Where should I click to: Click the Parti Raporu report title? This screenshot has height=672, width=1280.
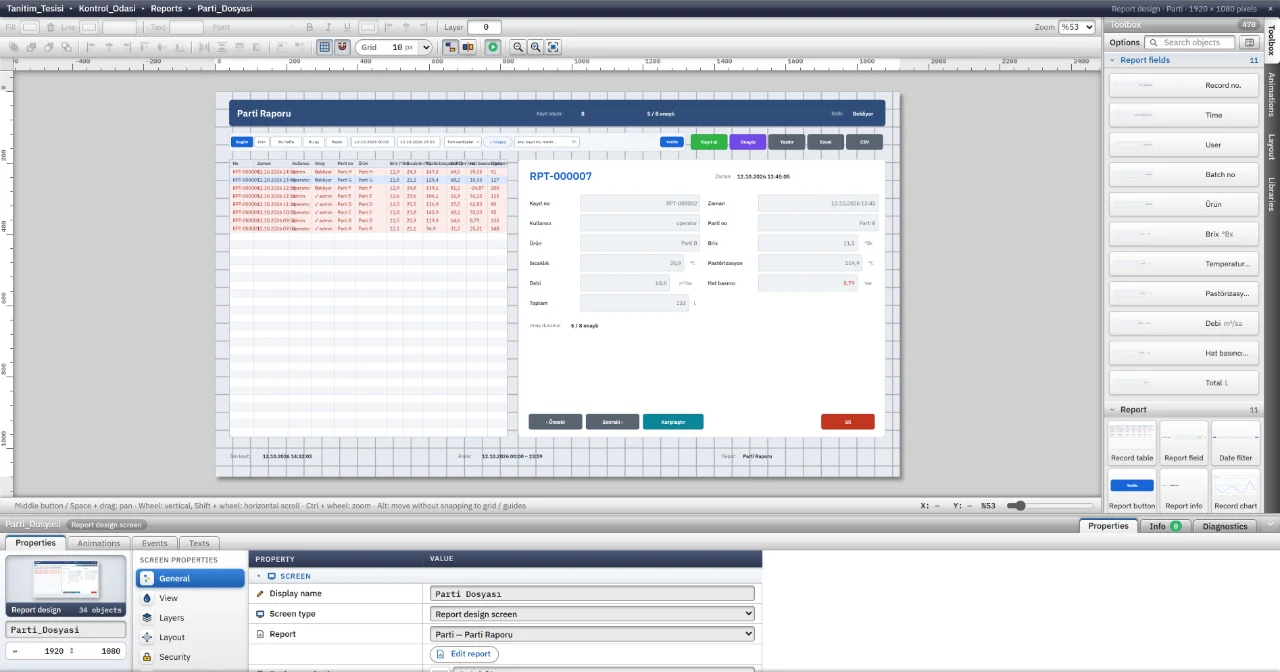(x=264, y=114)
